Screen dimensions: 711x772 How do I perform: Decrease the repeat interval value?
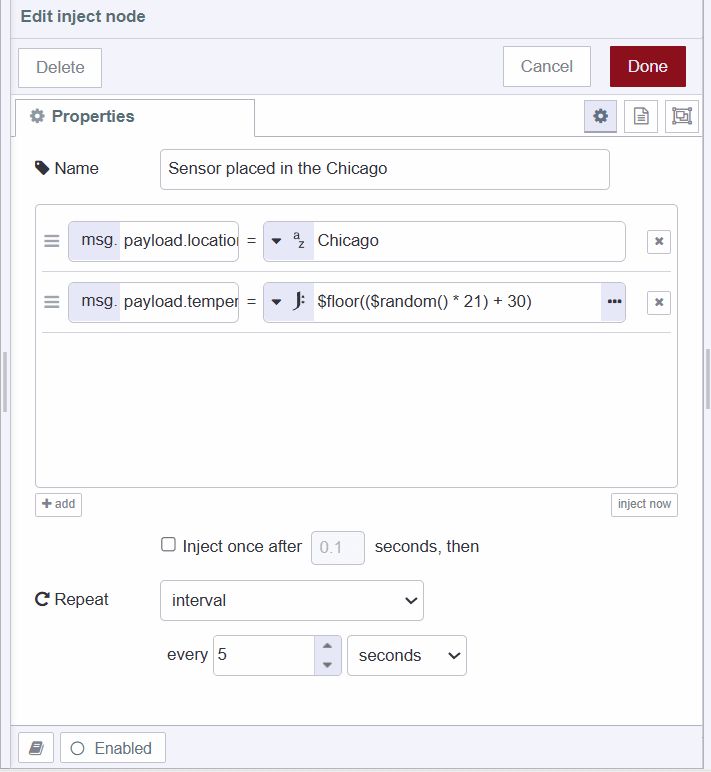pyautogui.click(x=327, y=665)
